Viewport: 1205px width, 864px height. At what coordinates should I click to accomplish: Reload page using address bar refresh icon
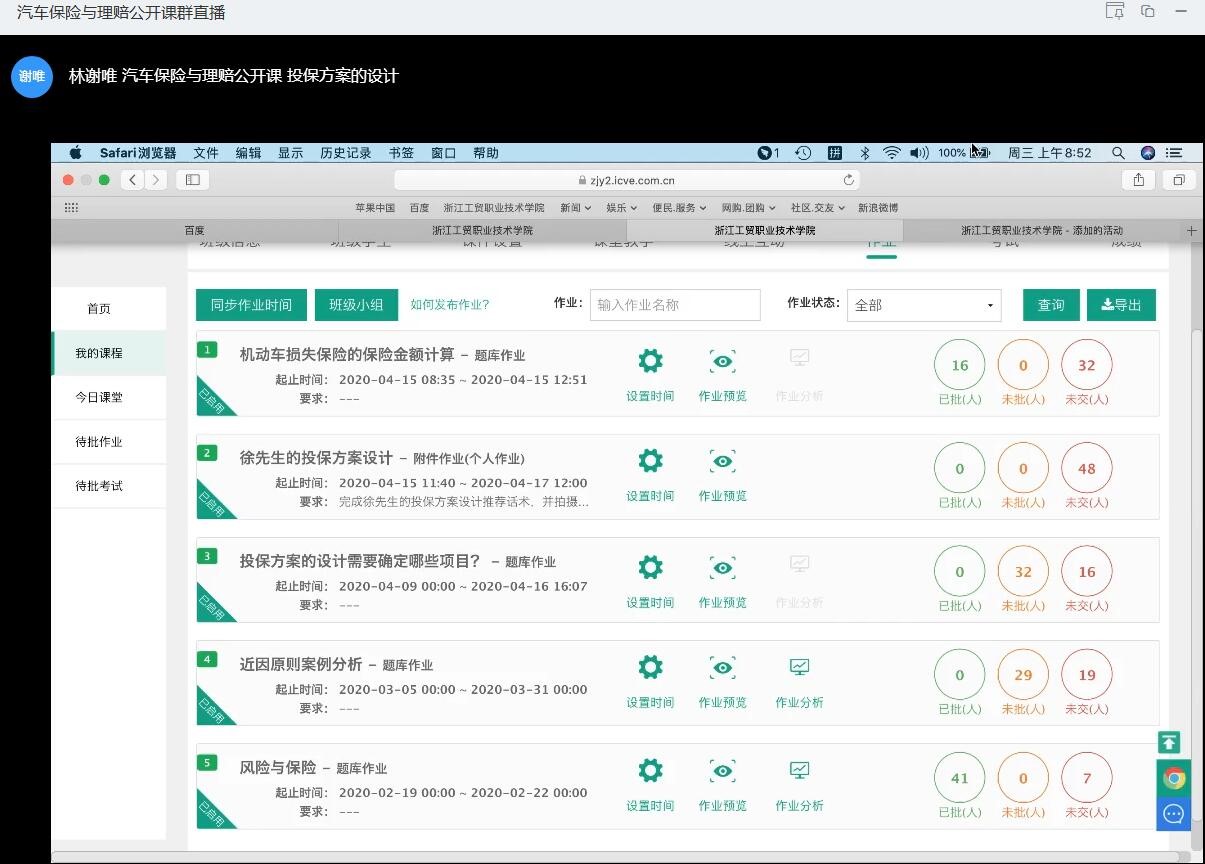849,181
